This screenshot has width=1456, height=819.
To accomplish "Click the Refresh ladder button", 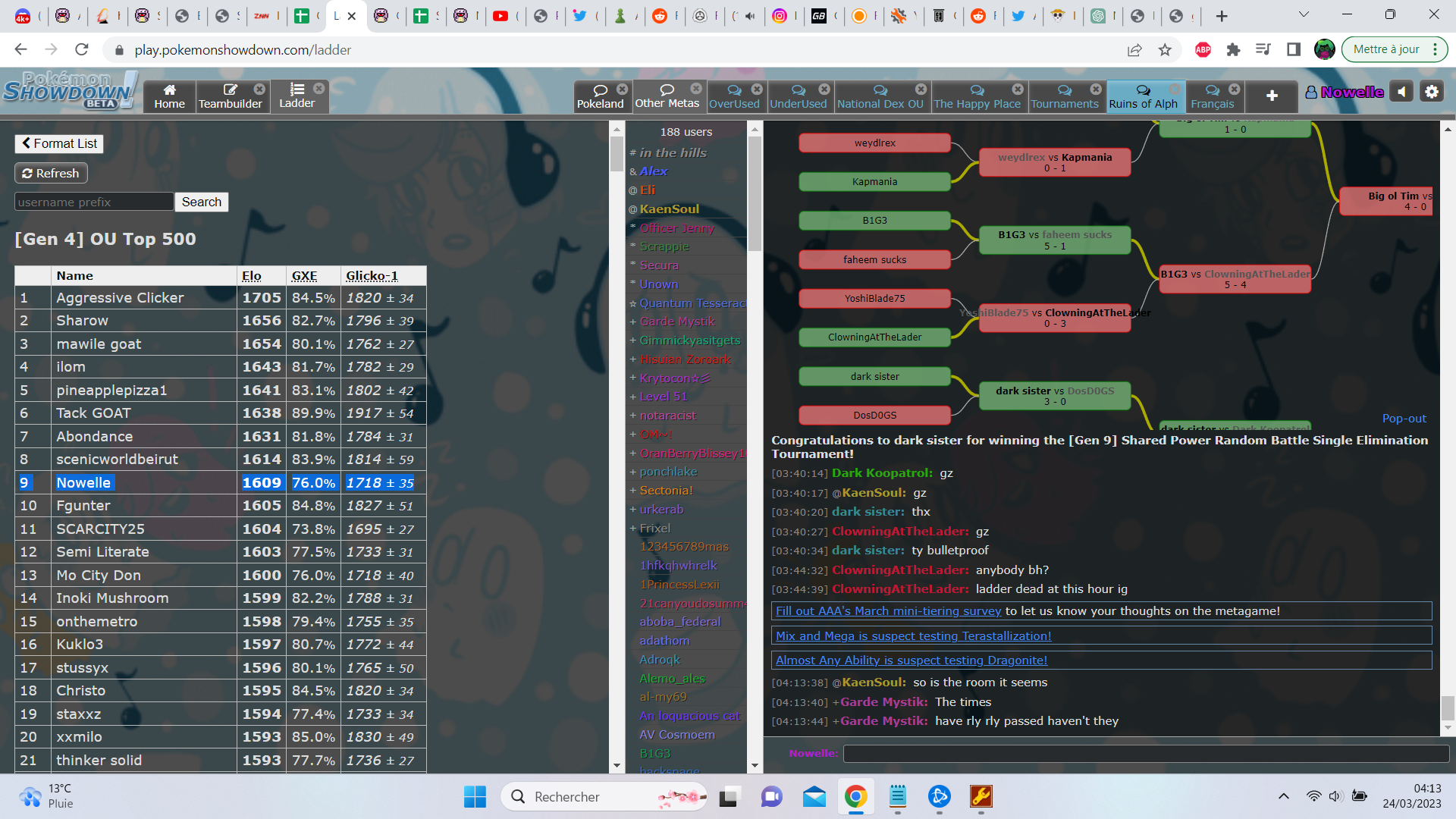I will point(51,173).
